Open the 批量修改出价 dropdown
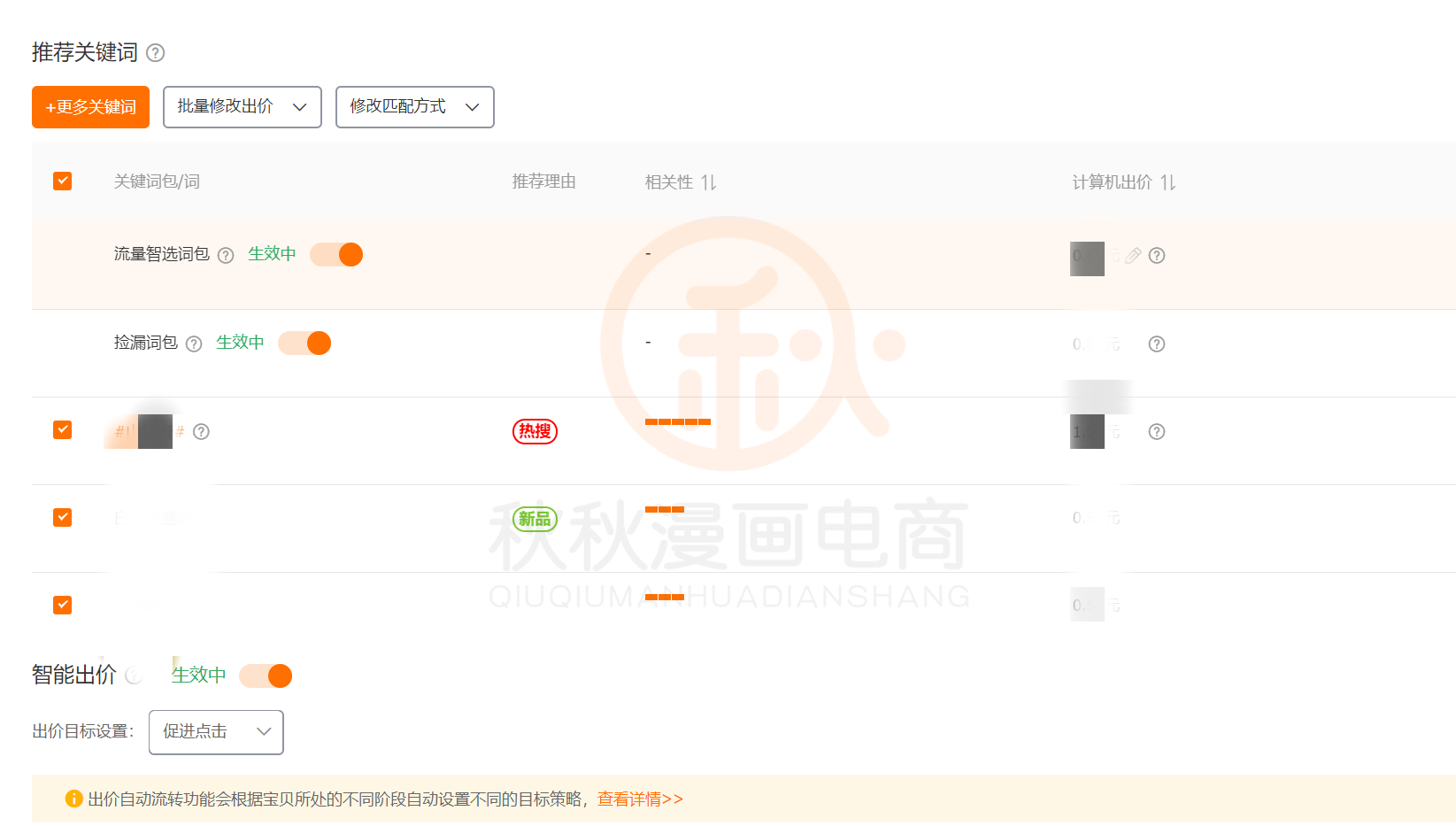The width and height of the screenshot is (1456, 826). pyautogui.click(x=242, y=107)
